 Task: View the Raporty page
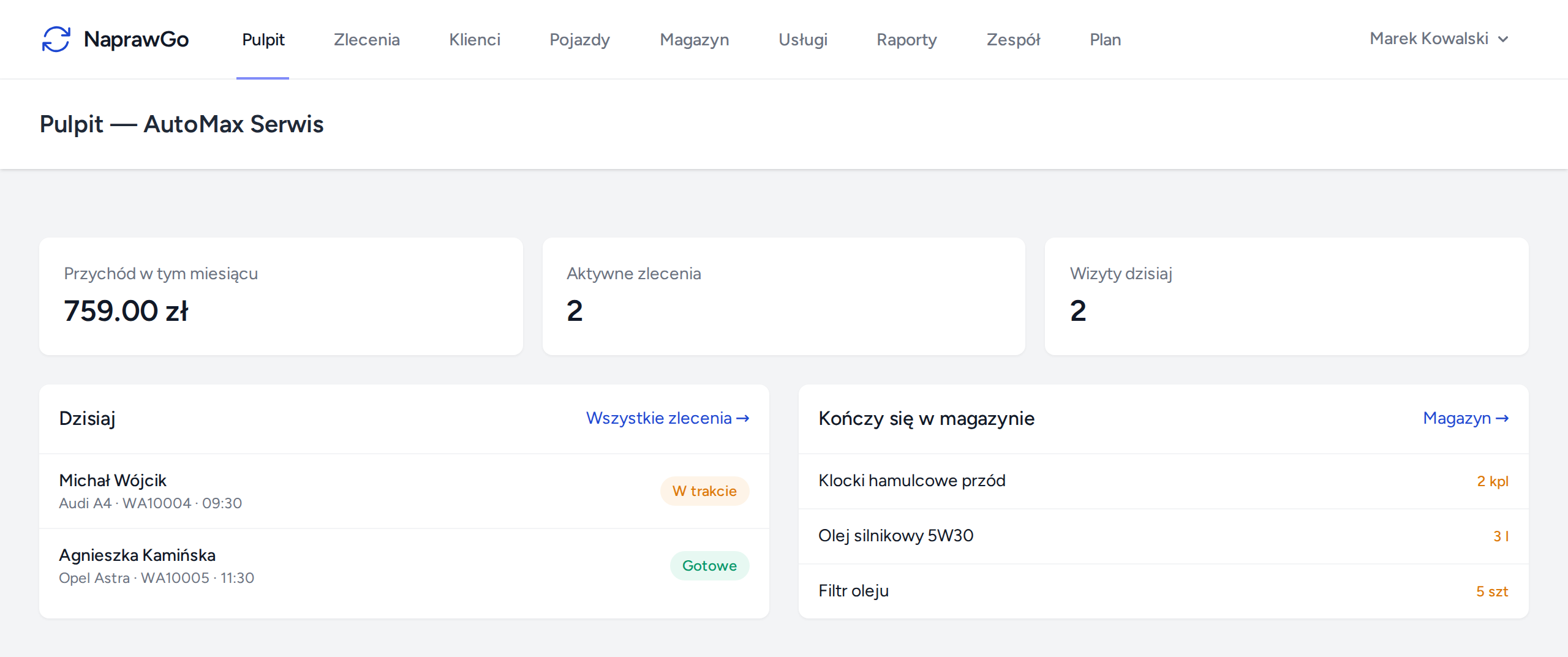coord(907,39)
